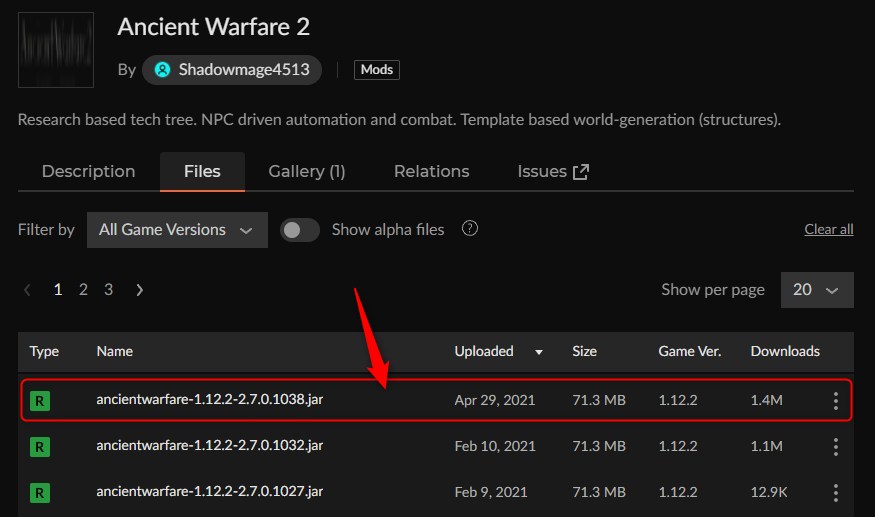Image resolution: width=875 pixels, height=517 pixels.
Task: Go to the previous page arrow
Action: tap(27, 290)
